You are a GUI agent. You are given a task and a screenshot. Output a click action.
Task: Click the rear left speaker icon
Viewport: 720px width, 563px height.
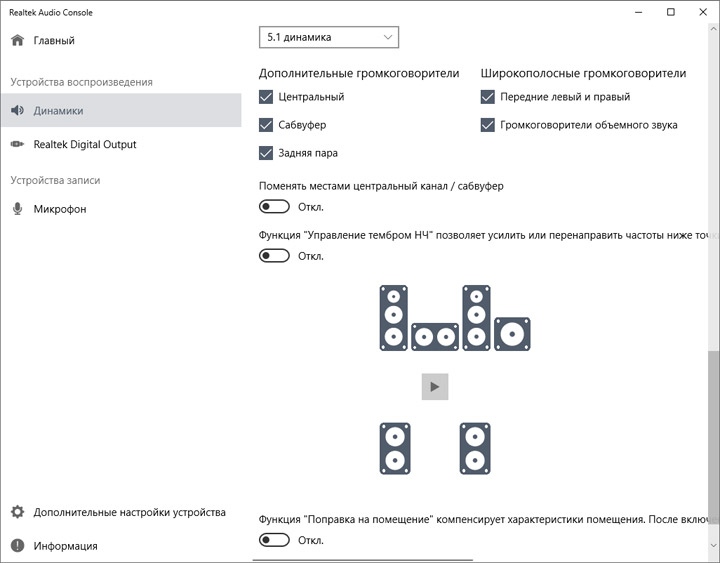click(x=393, y=448)
